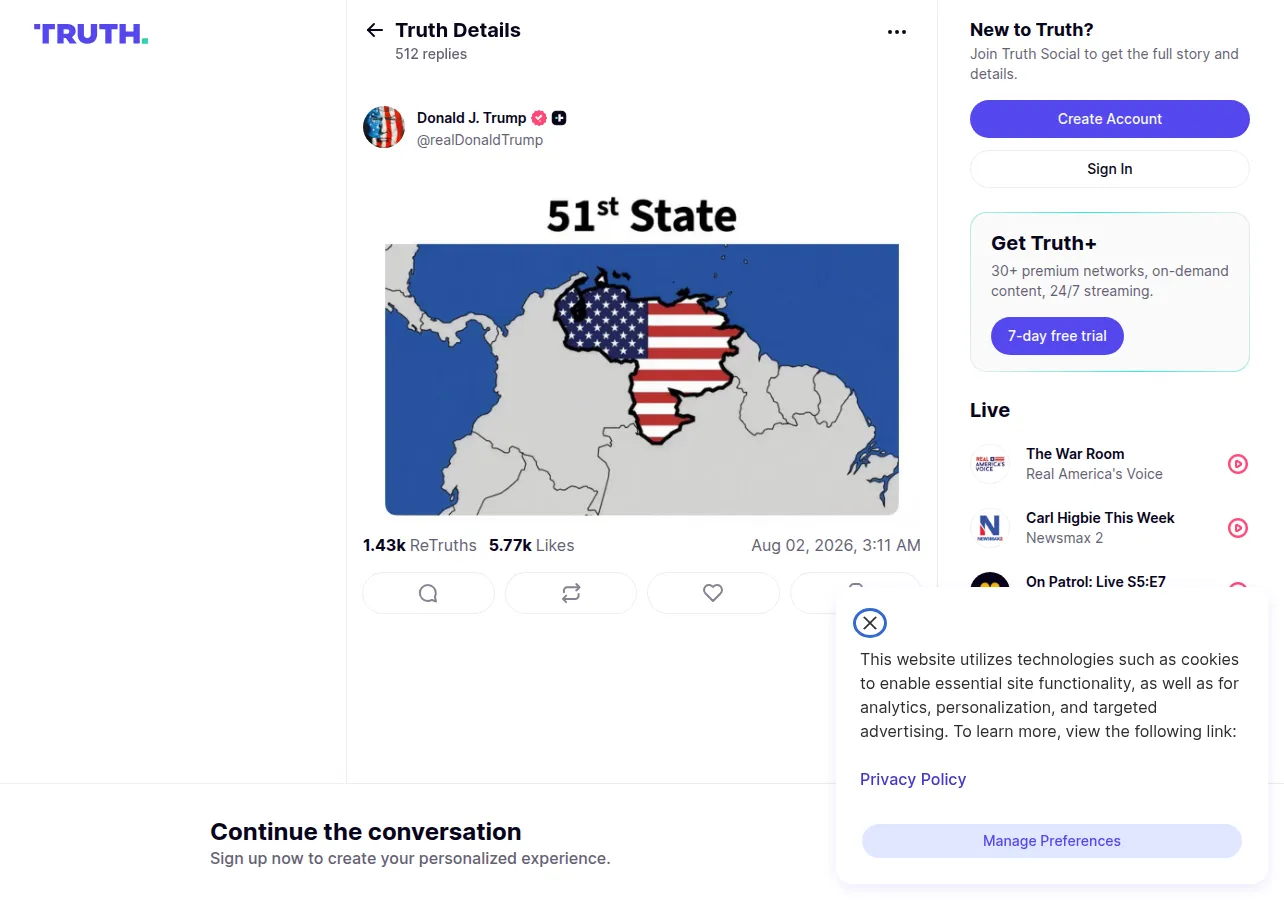Open Donald J. Trump profile avatar
The image size is (1284, 900).
click(384, 127)
